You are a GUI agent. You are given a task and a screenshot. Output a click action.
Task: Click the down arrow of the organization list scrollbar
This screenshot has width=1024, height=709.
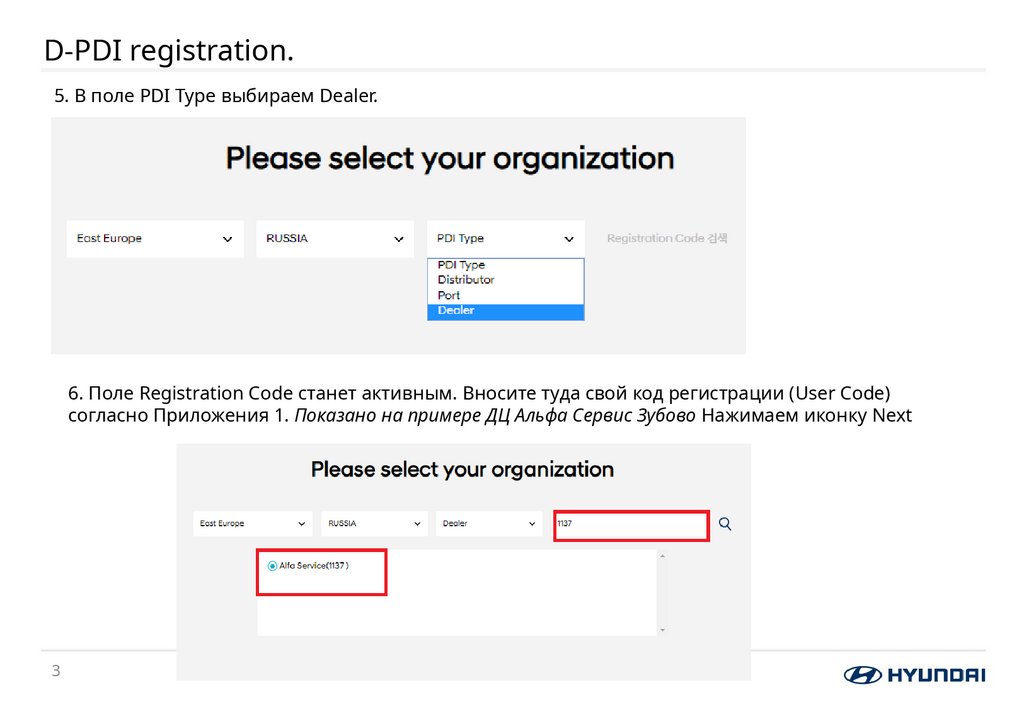[x=660, y=630]
